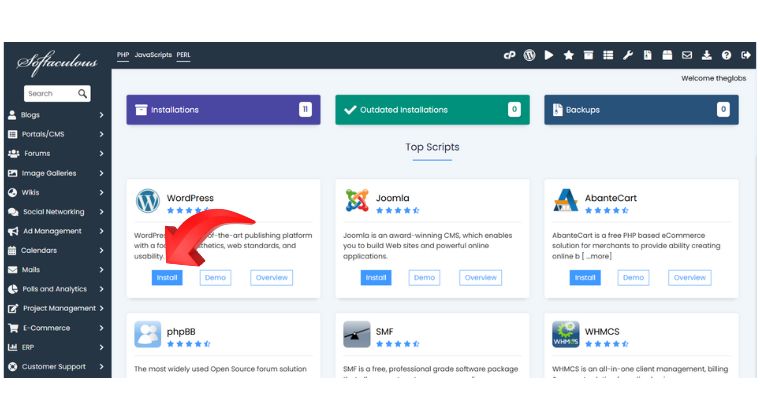Install WordPress

(167, 278)
